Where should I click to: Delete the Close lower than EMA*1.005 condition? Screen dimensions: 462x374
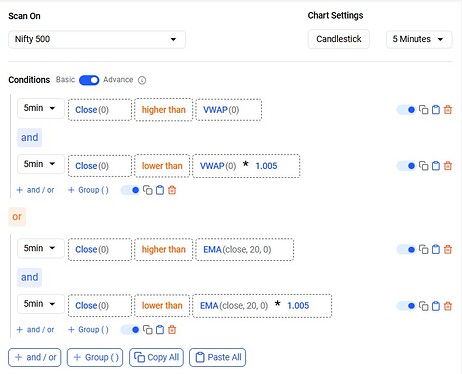tap(448, 306)
